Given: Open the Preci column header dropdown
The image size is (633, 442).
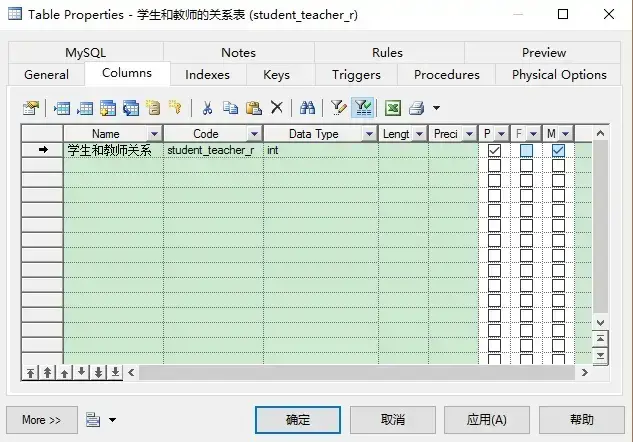Looking at the screenshot, I should (469, 134).
